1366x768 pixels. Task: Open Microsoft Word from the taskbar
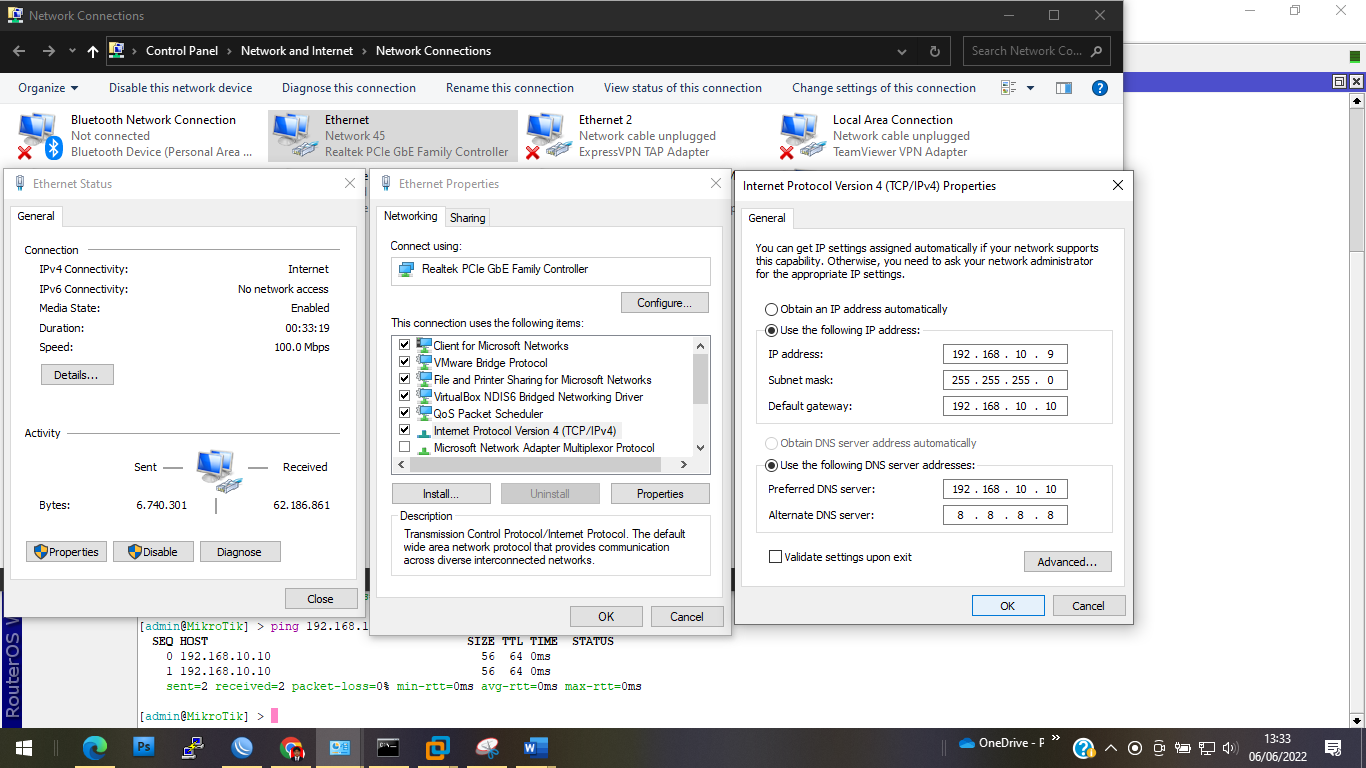tap(536, 748)
